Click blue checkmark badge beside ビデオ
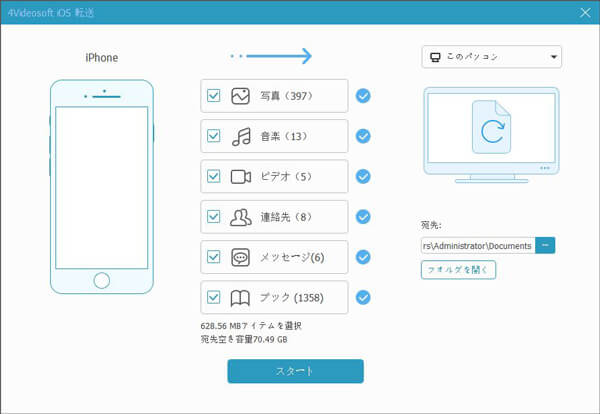600x414 pixels. click(x=363, y=176)
